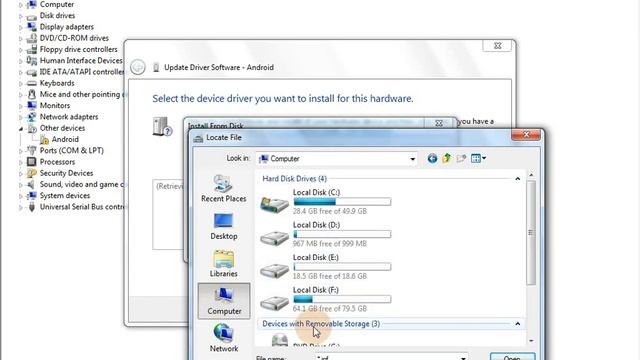Image resolution: width=640 pixels, height=360 pixels.
Task: Click Android device icon with warning in tree
Action: [x=44, y=140]
